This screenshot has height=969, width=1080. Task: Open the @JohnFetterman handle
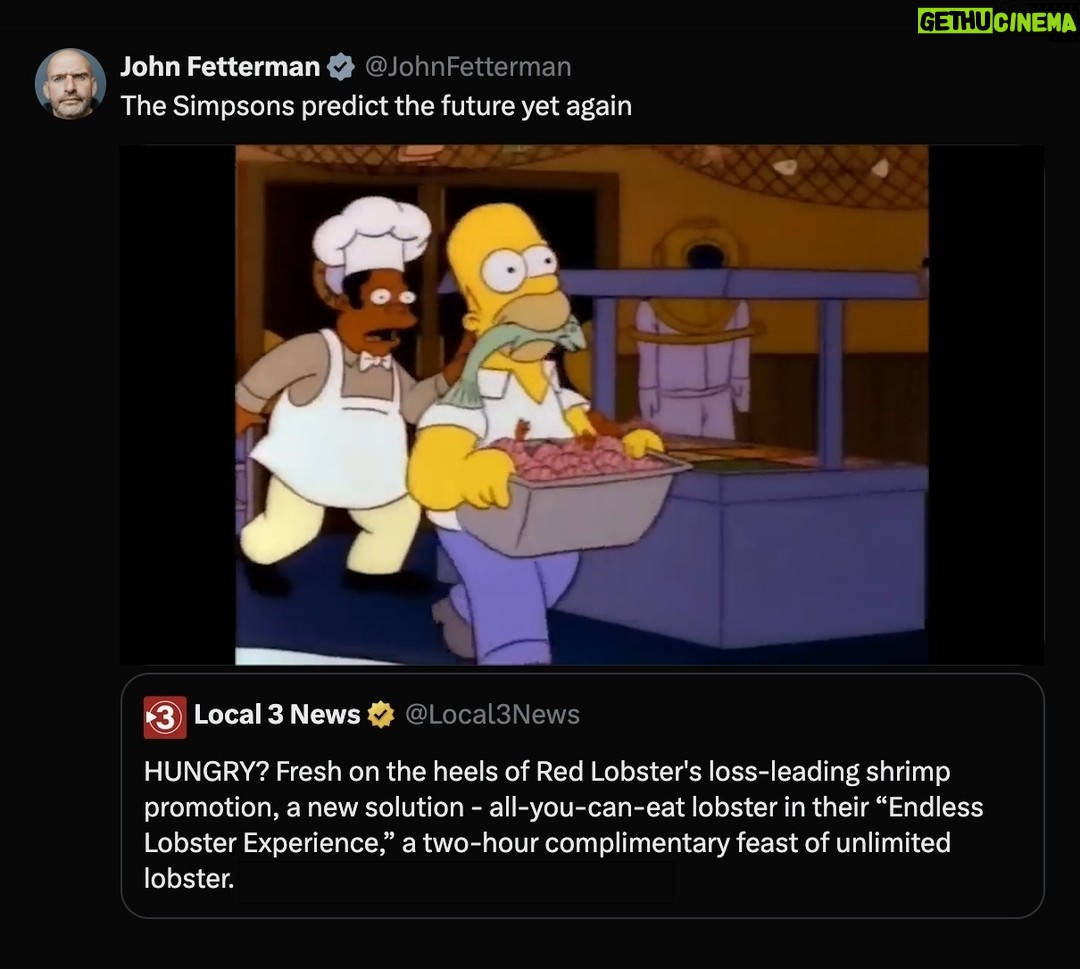468,67
